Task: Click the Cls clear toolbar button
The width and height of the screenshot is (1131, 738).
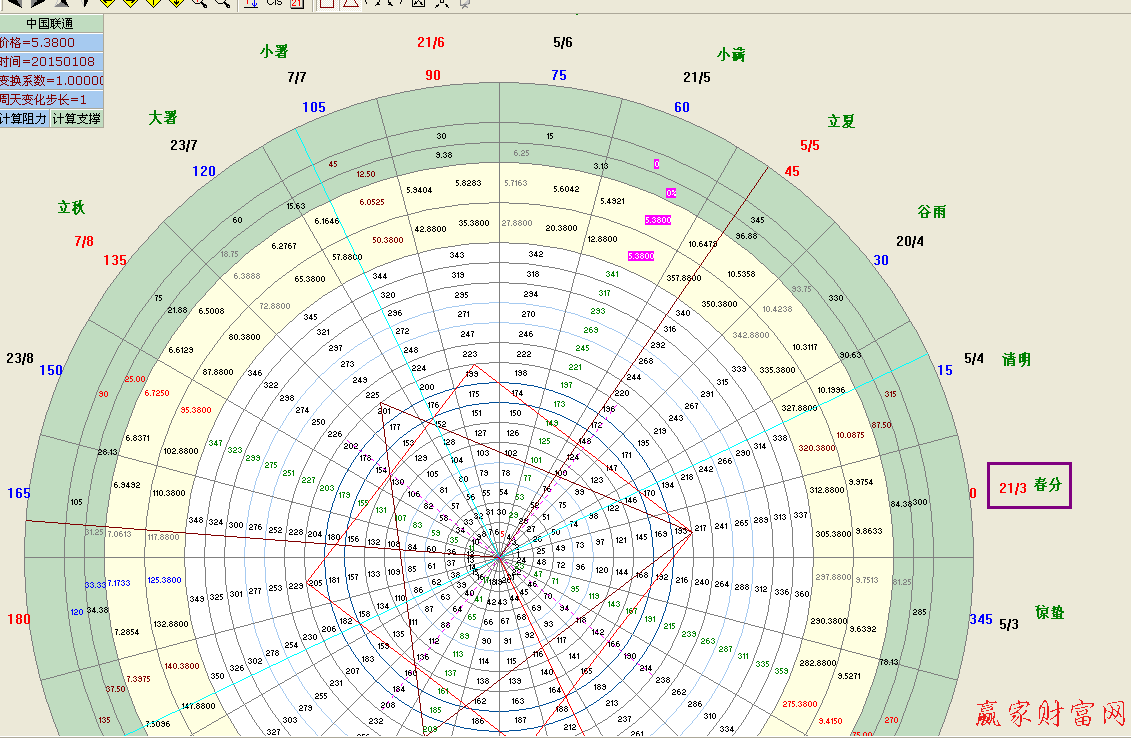Action: [274, 3]
